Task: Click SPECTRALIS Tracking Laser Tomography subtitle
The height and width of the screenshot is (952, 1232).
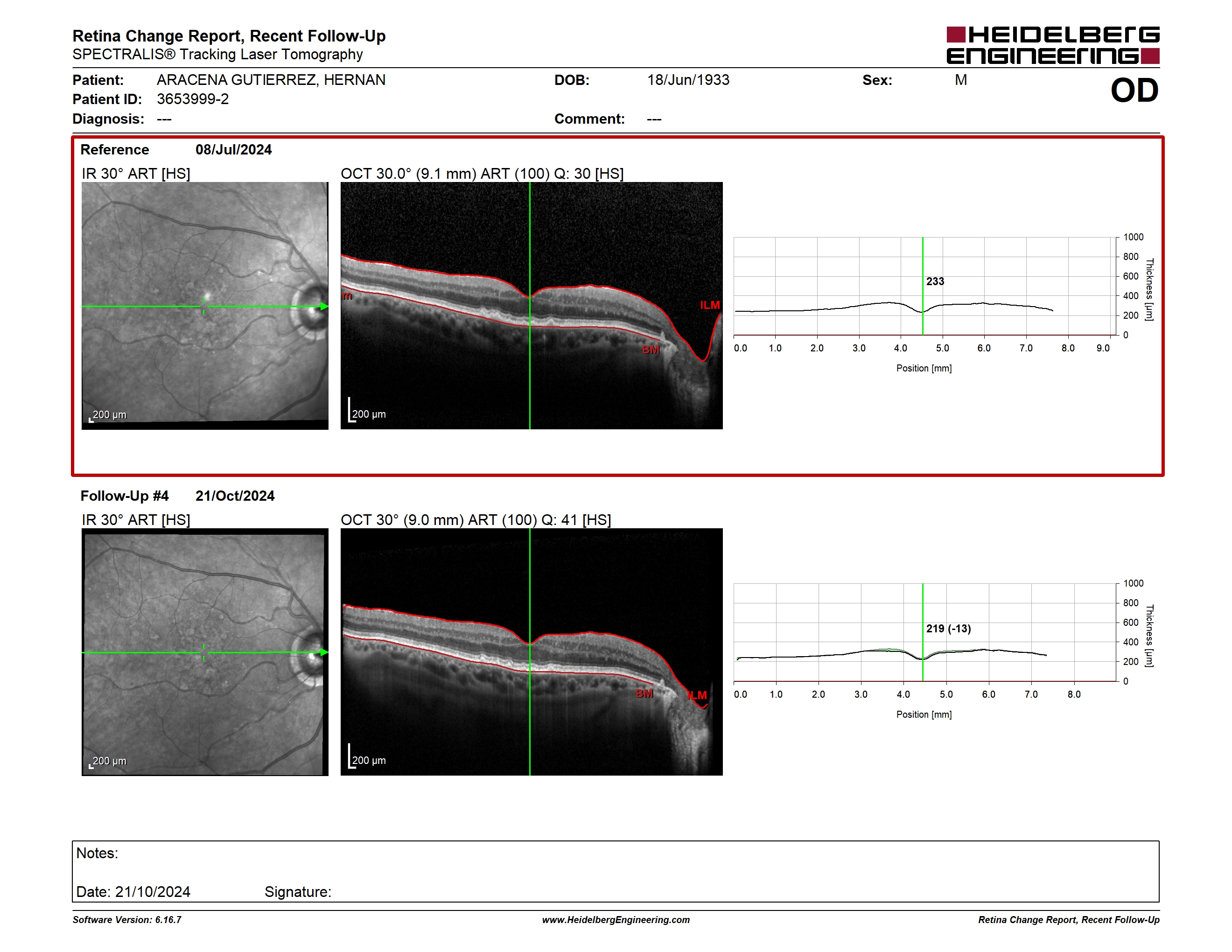Action: point(218,55)
